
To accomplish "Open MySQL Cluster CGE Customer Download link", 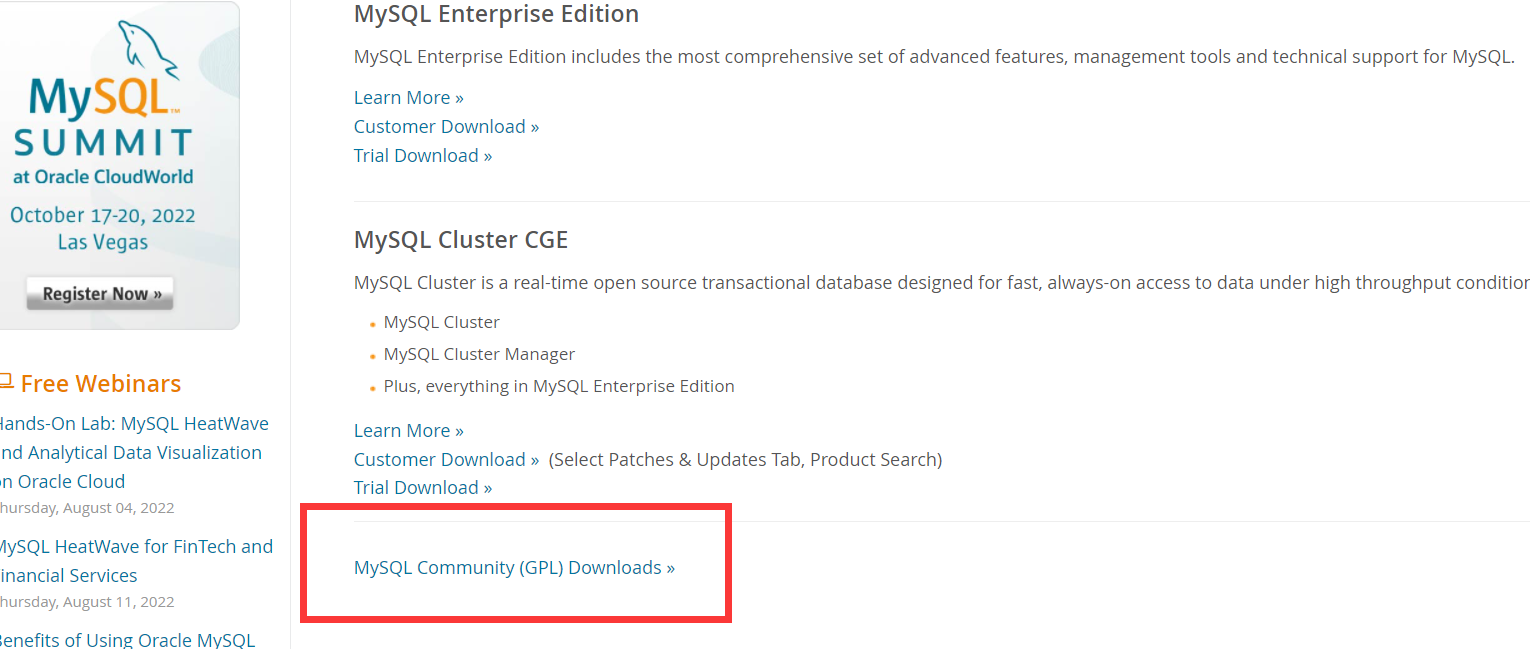I will click(x=446, y=460).
